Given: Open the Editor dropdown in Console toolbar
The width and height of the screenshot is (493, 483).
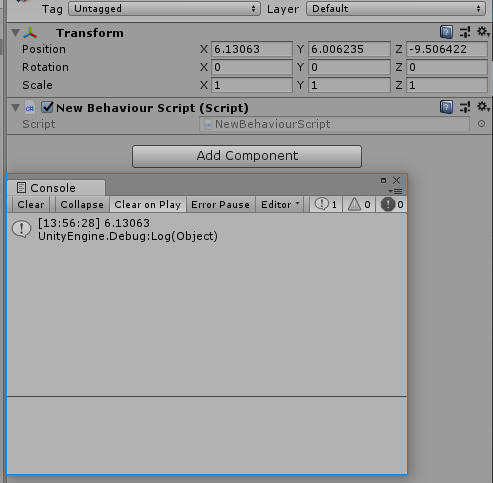Looking at the screenshot, I should (280, 204).
